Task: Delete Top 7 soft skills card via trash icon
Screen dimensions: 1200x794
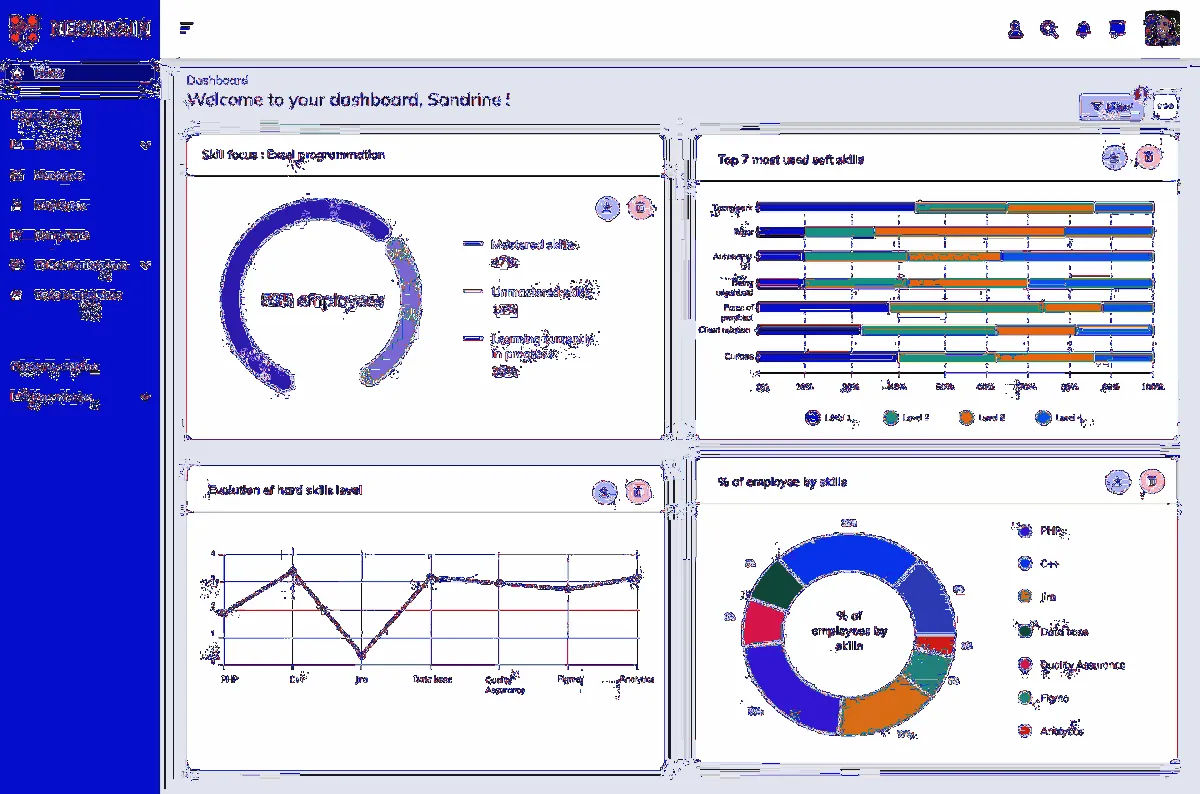Action: pyautogui.click(x=1150, y=158)
